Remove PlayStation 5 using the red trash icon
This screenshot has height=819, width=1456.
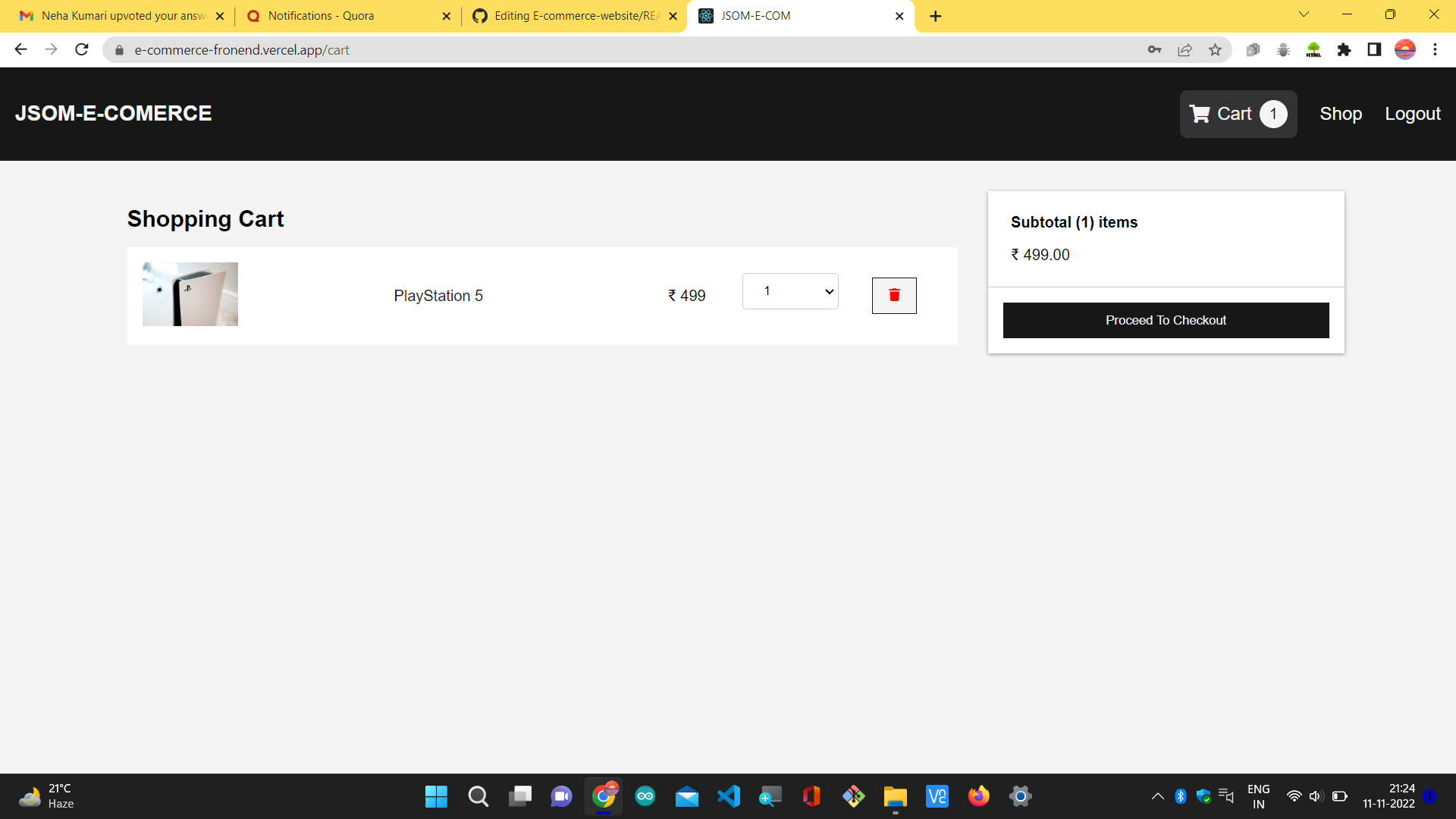pyautogui.click(x=894, y=295)
